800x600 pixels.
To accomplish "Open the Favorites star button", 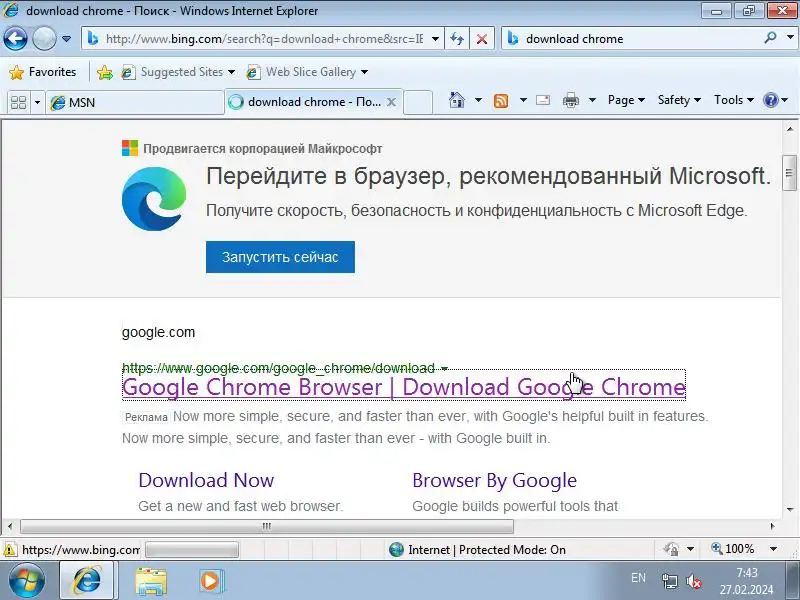I will (x=42, y=72).
